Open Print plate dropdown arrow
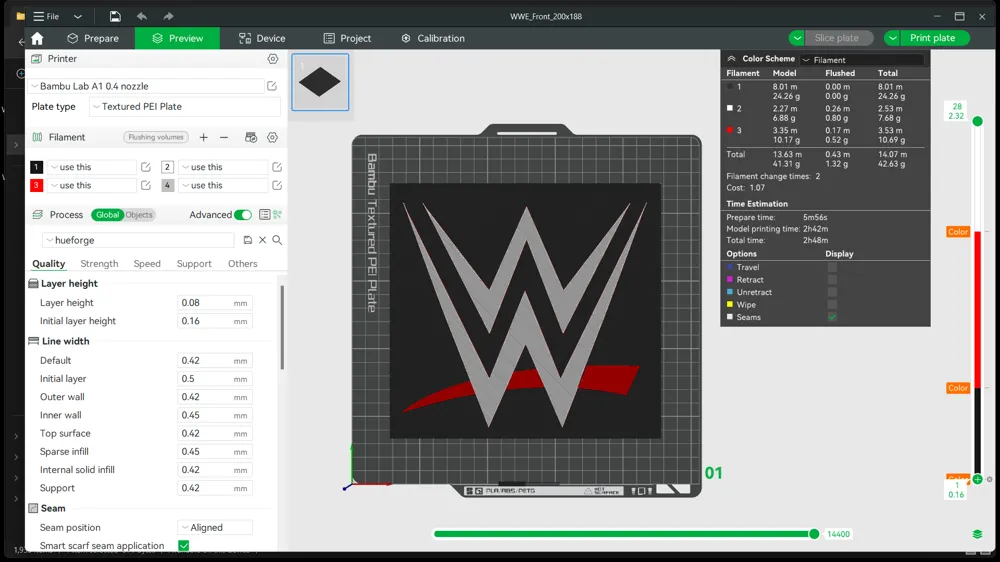Image resolution: width=1000 pixels, height=562 pixels. click(893, 38)
